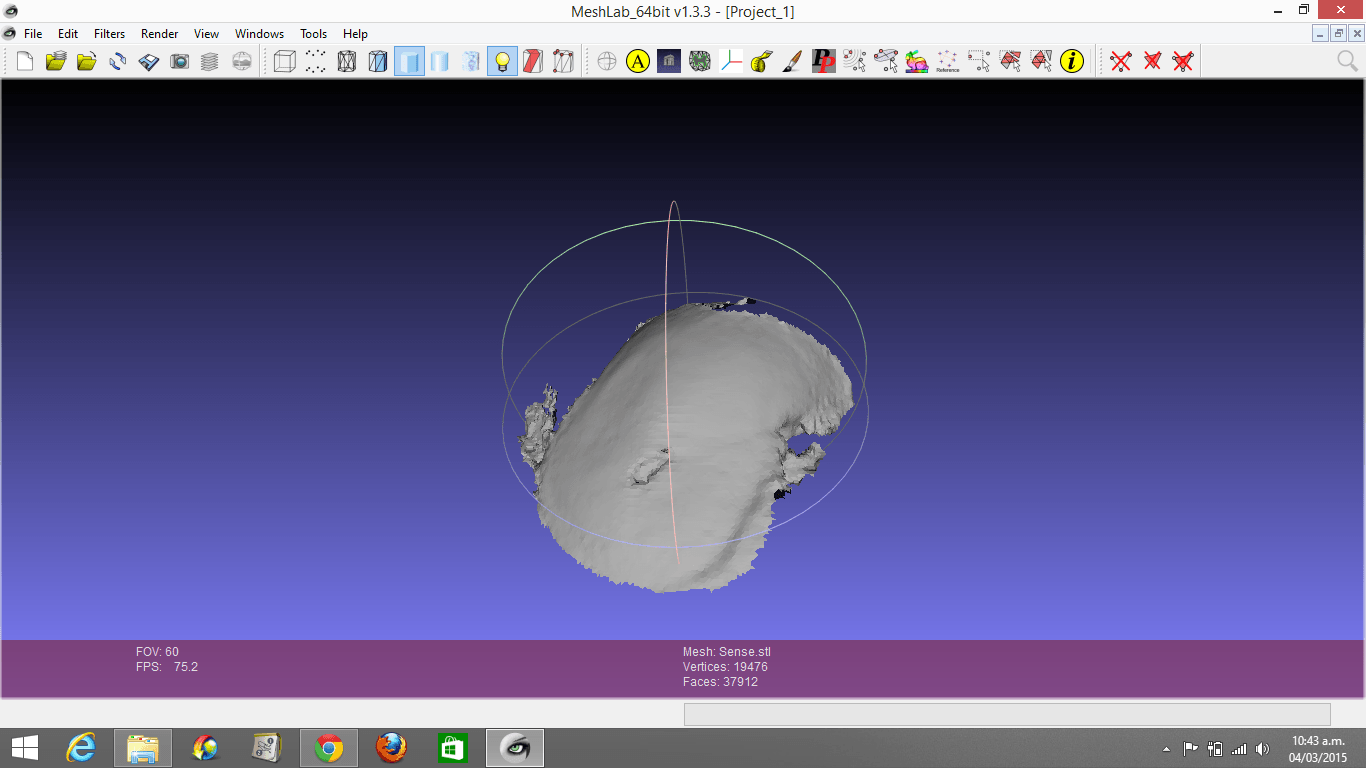
Task: Toggle selected vertex rendering icon
Action: tap(564, 62)
